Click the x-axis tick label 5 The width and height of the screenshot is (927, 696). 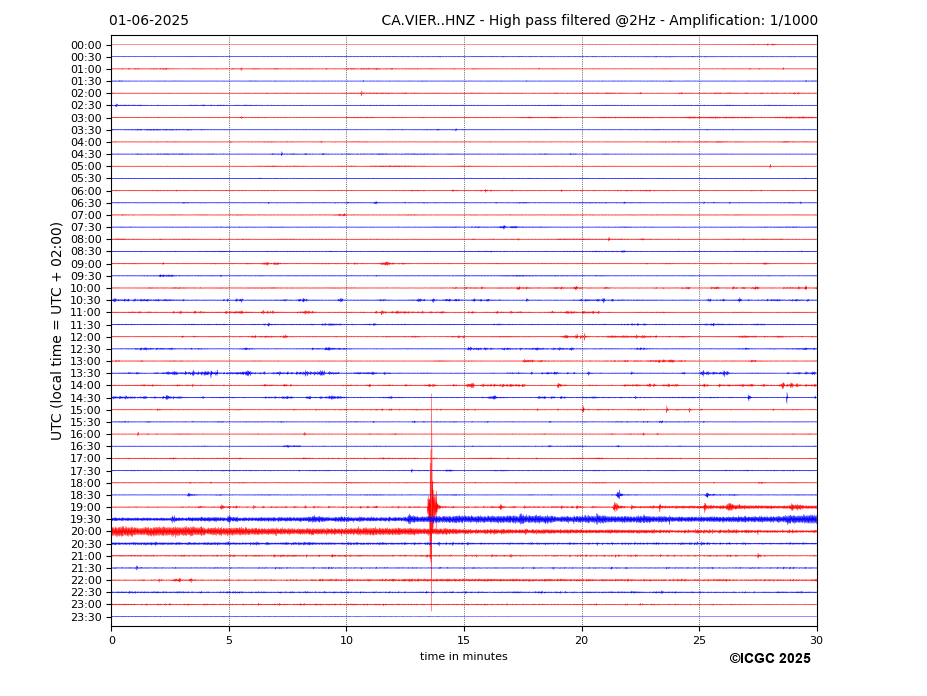pyautogui.click(x=229, y=640)
